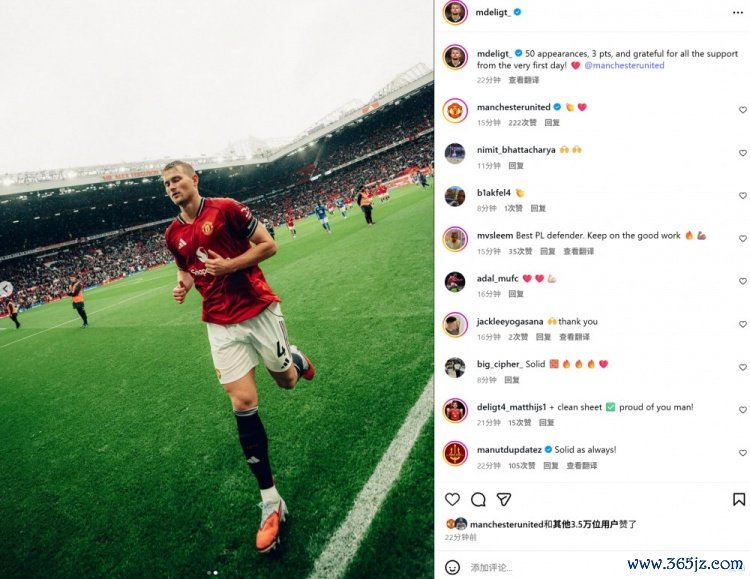
Task: Open the comment bubble icon
Action: [478, 500]
